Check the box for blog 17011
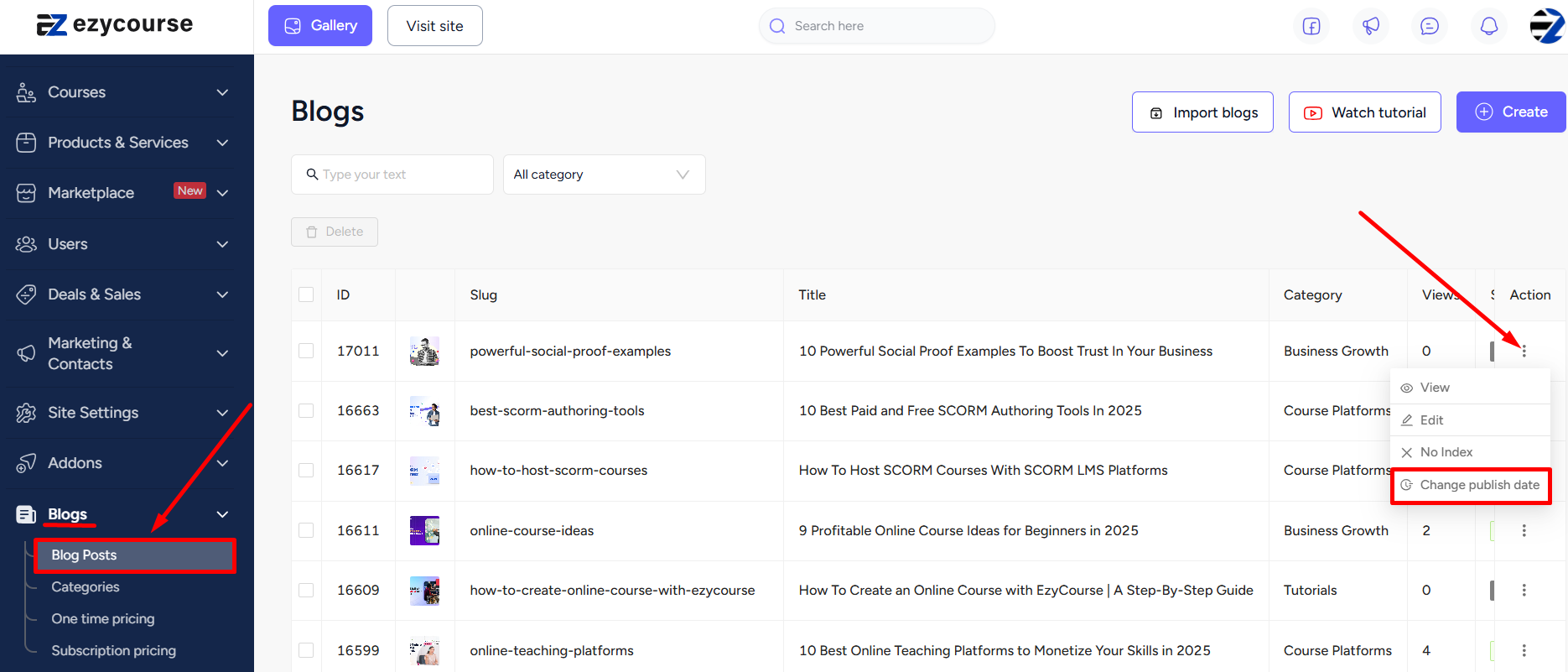Image resolution: width=1568 pixels, height=672 pixels. click(306, 351)
